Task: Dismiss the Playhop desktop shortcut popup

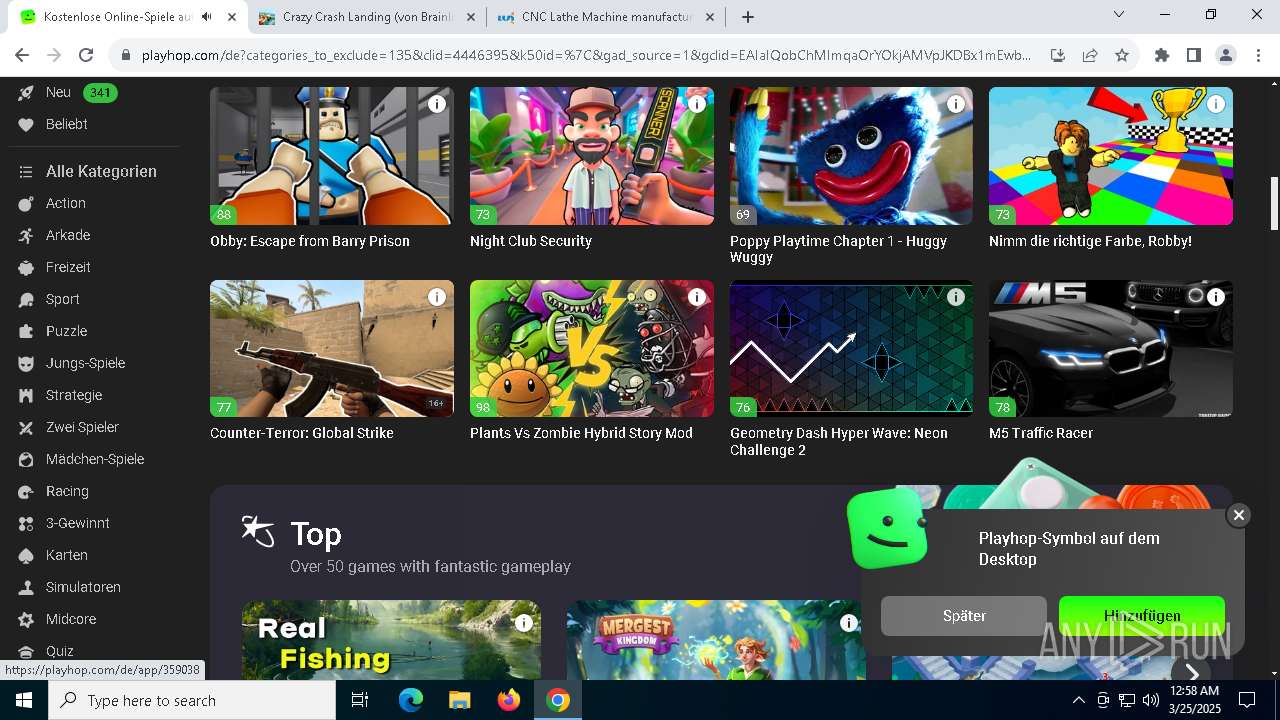Action: coord(1239,515)
